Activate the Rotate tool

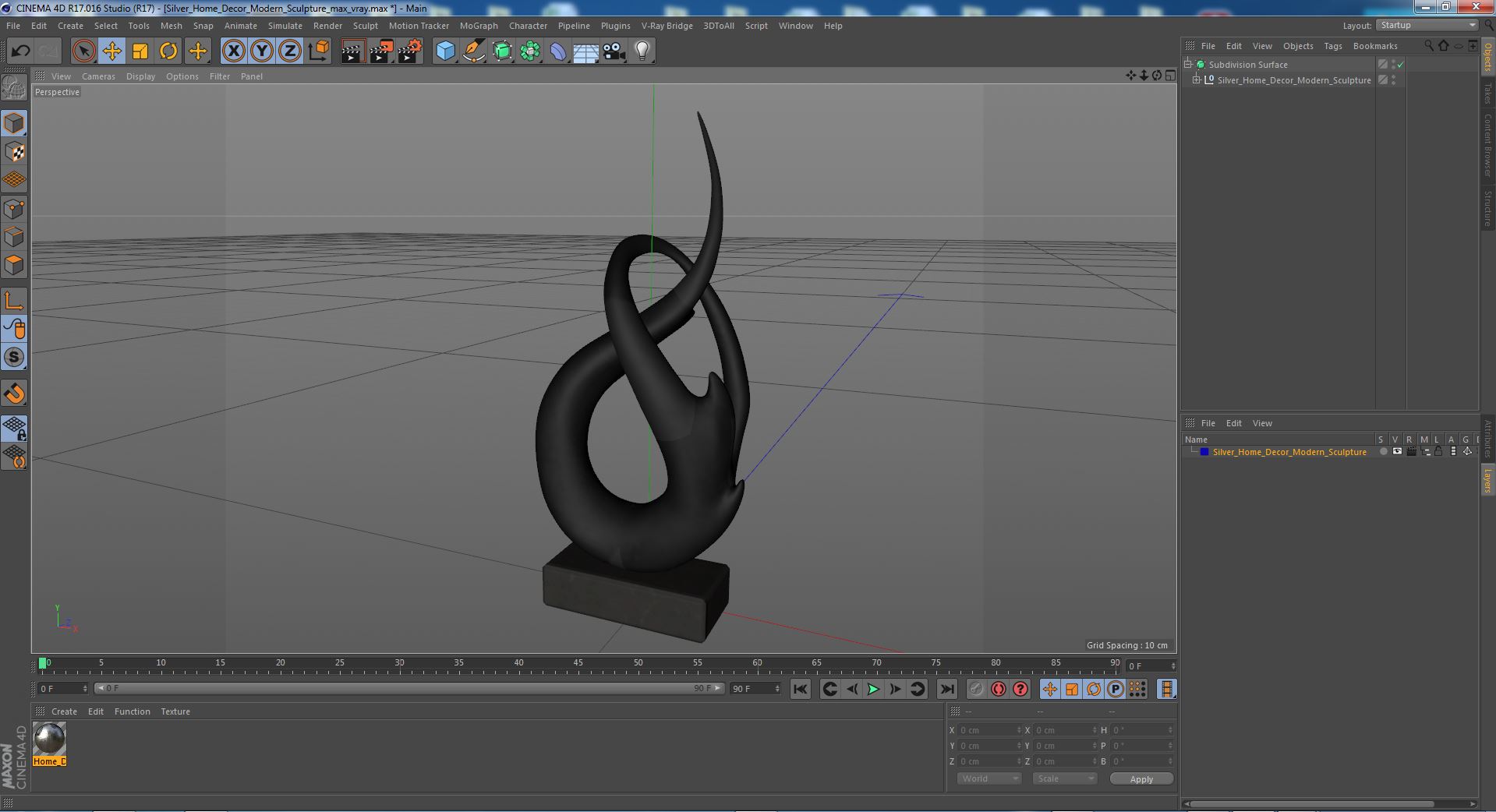[x=168, y=51]
